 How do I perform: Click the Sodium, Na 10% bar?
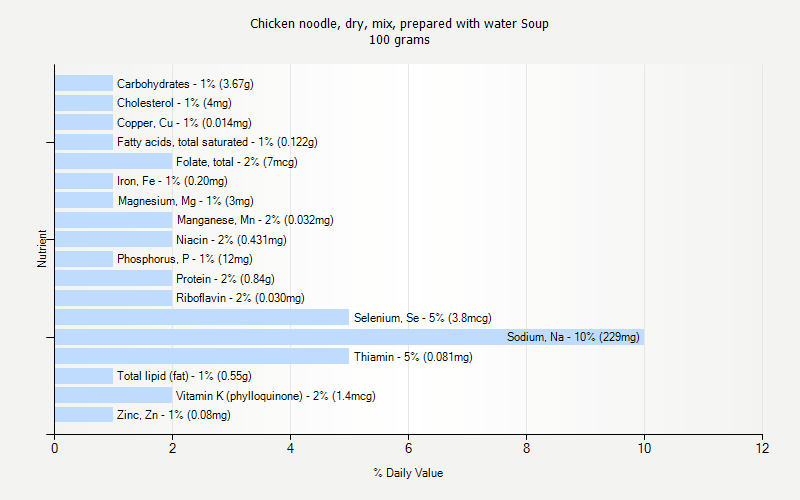[x=349, y=337]
